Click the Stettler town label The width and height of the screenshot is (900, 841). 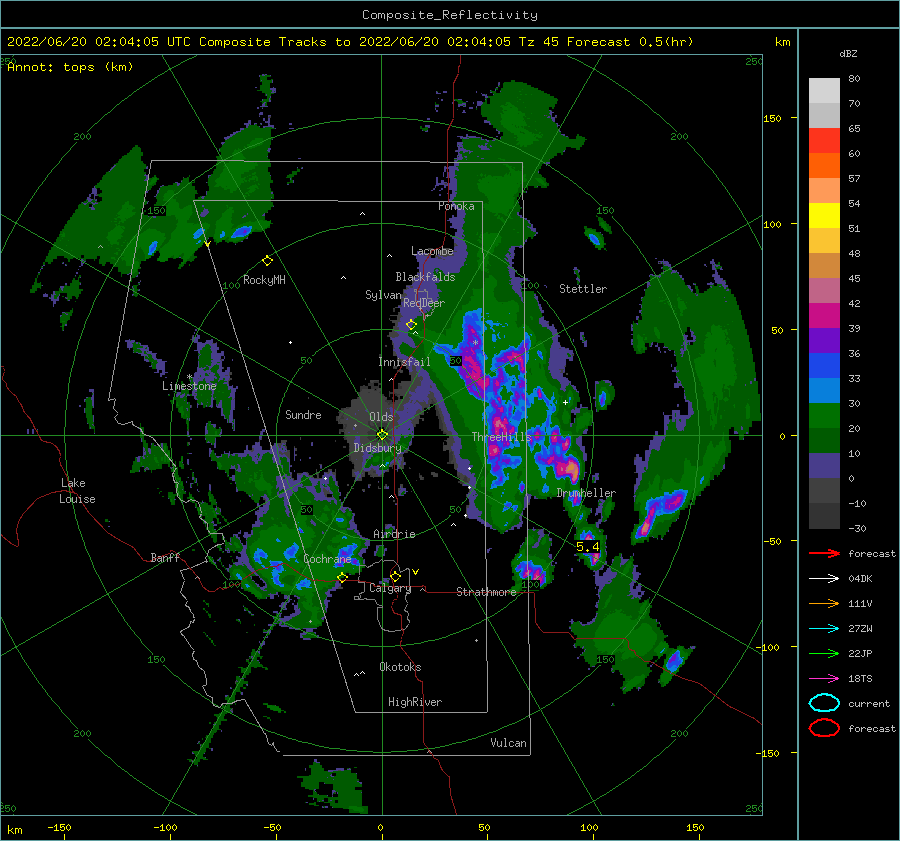(x=583, y=289)
